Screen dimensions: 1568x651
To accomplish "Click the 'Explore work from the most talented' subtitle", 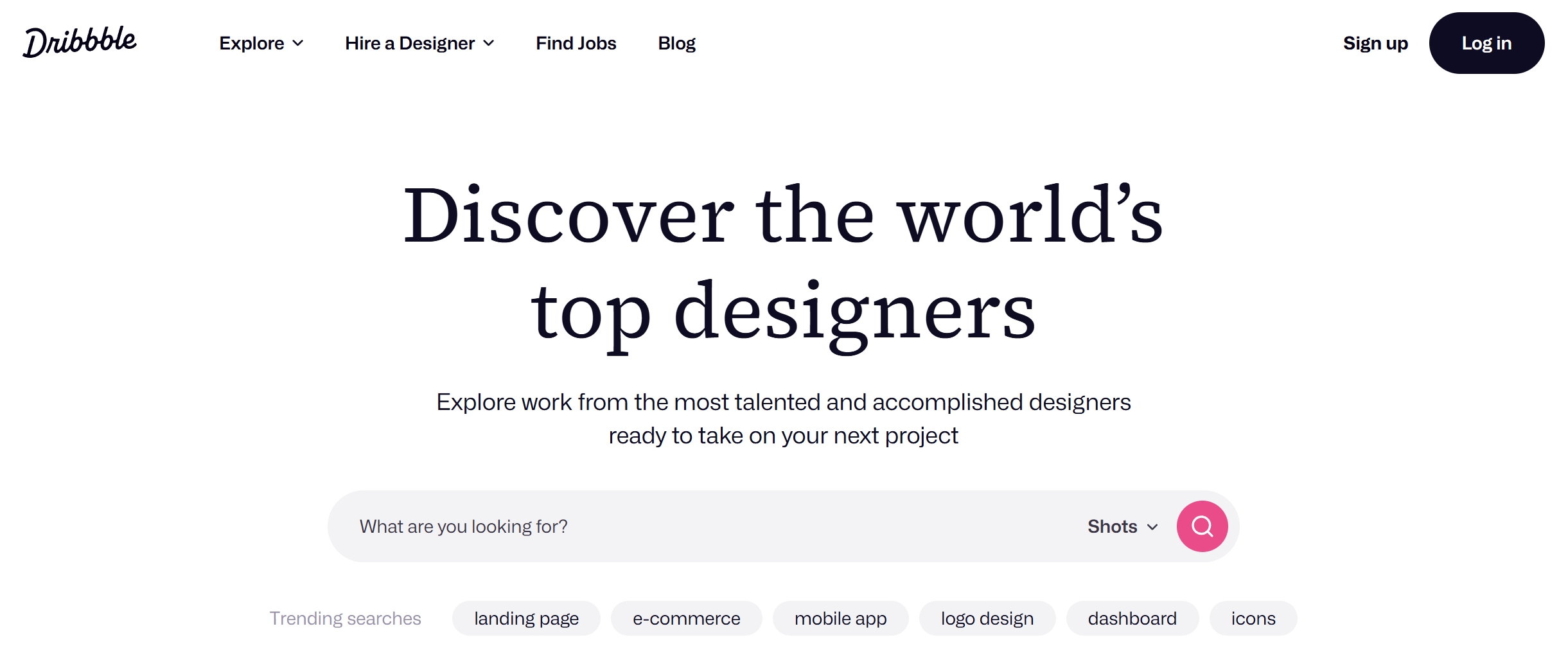I will tap(784, 418).
